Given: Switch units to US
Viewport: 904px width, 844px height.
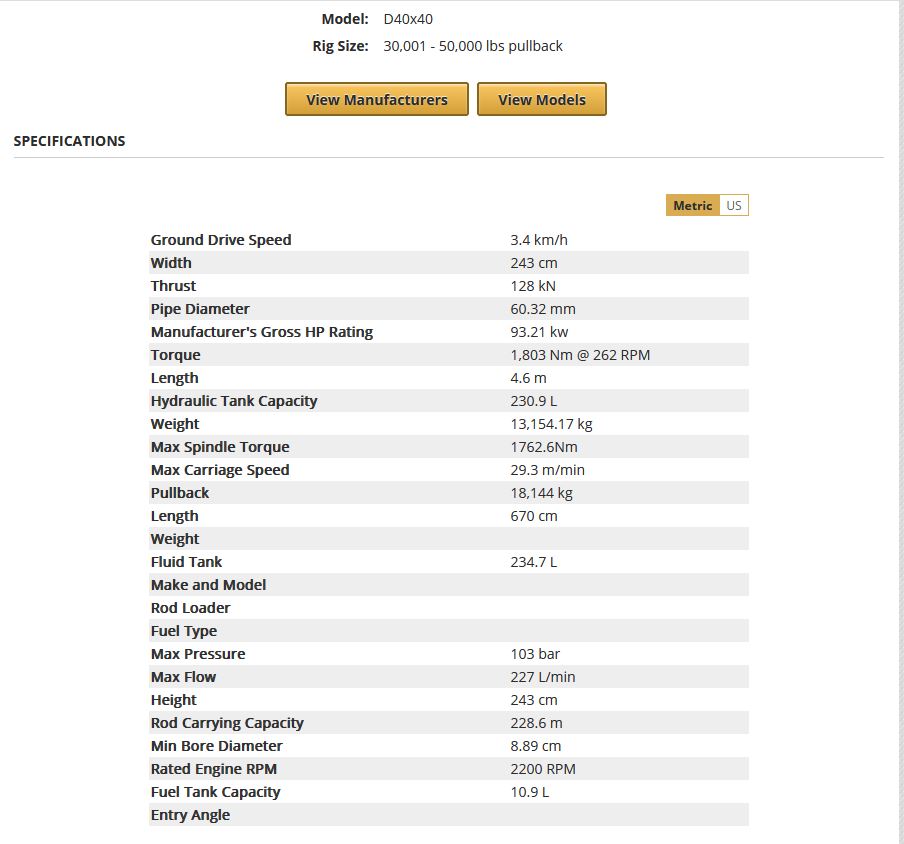Looking at the screenshot, I should tap(734, 205).
